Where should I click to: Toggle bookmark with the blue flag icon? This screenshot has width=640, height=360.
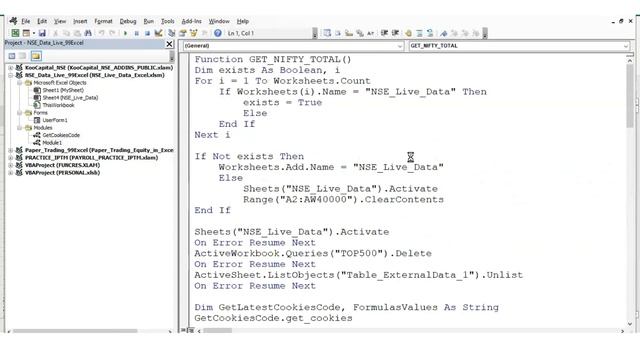tap(444, 33)
